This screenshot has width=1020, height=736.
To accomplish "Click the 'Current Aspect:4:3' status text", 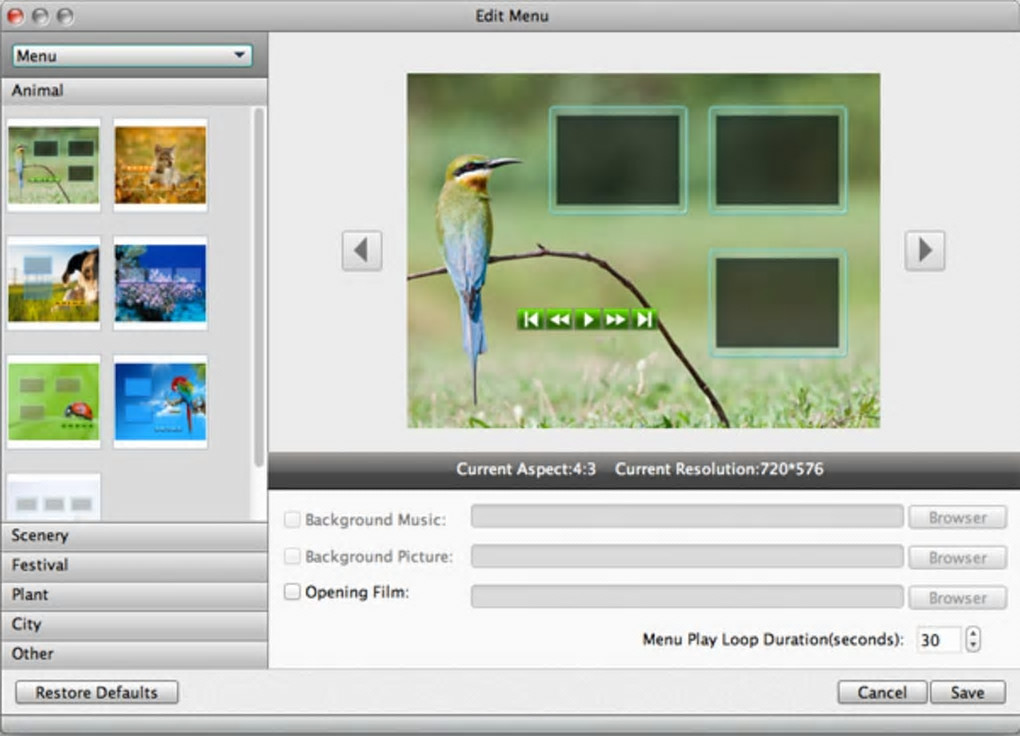I will coord(526,469).
